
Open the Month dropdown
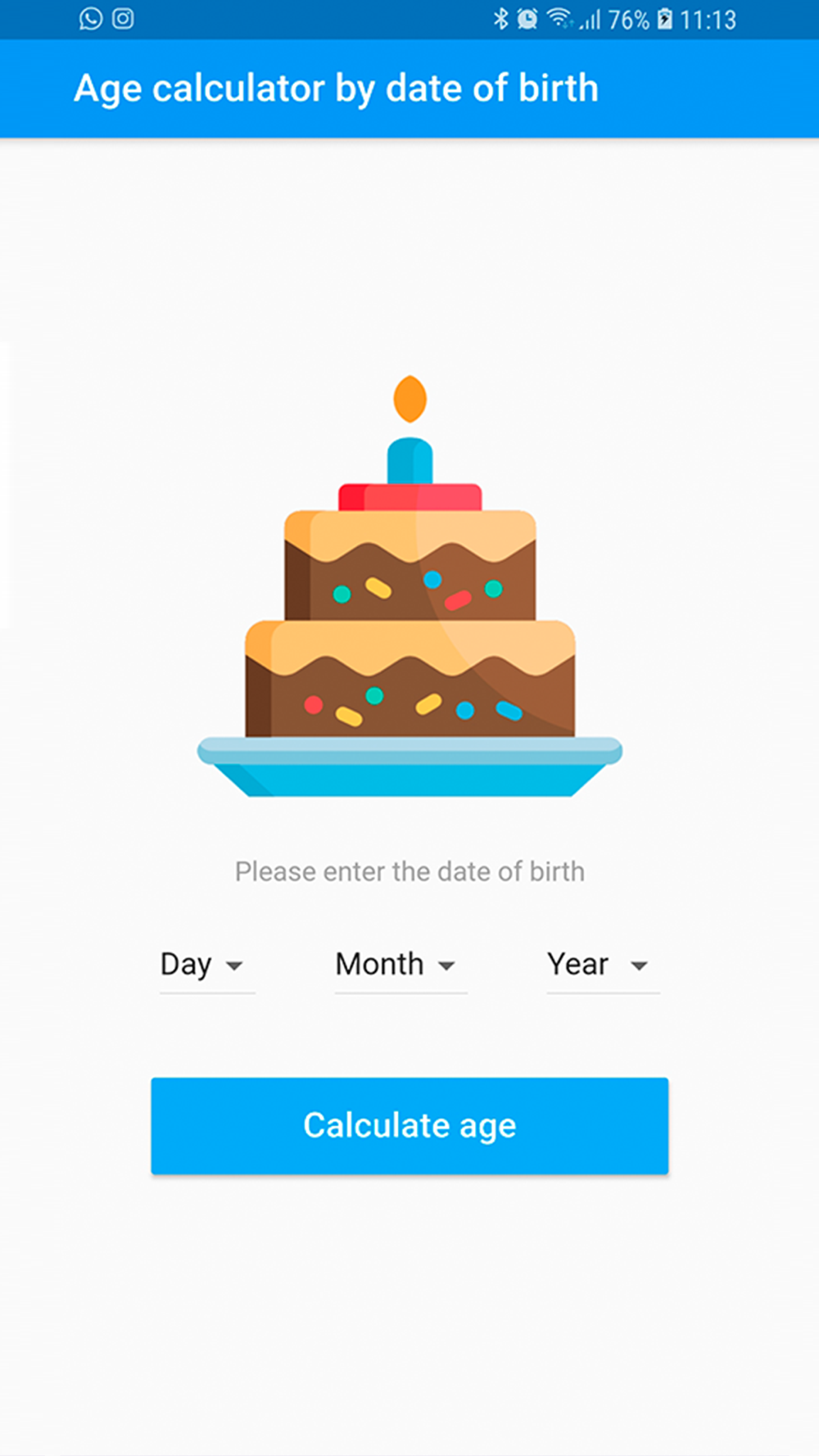(396, 965)
